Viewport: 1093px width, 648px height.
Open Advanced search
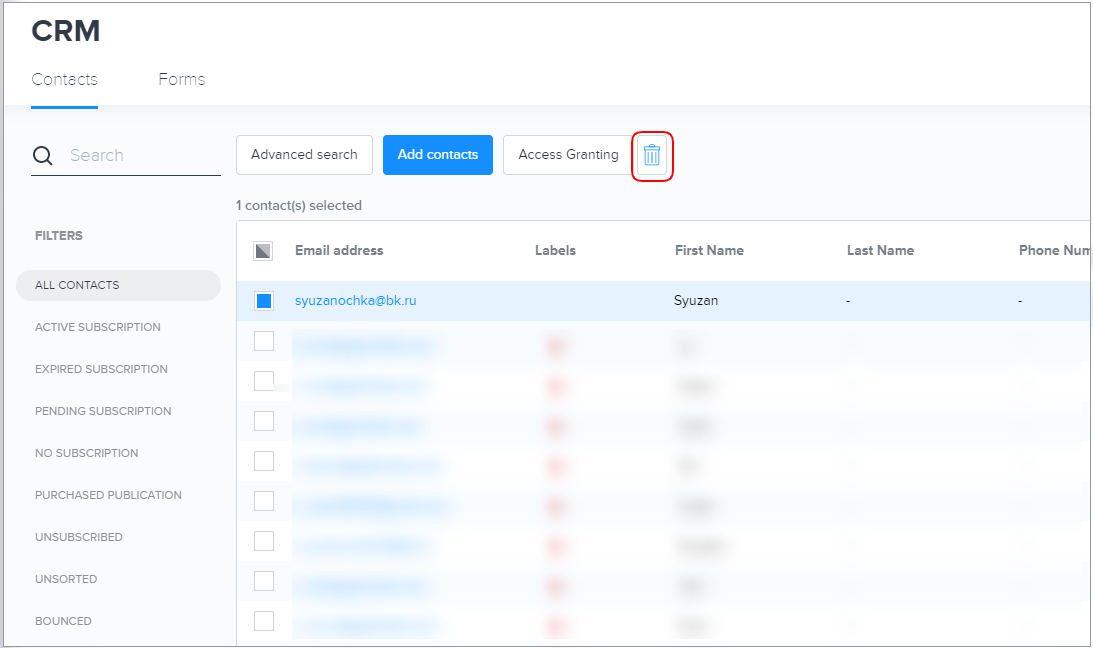point(304,155)
